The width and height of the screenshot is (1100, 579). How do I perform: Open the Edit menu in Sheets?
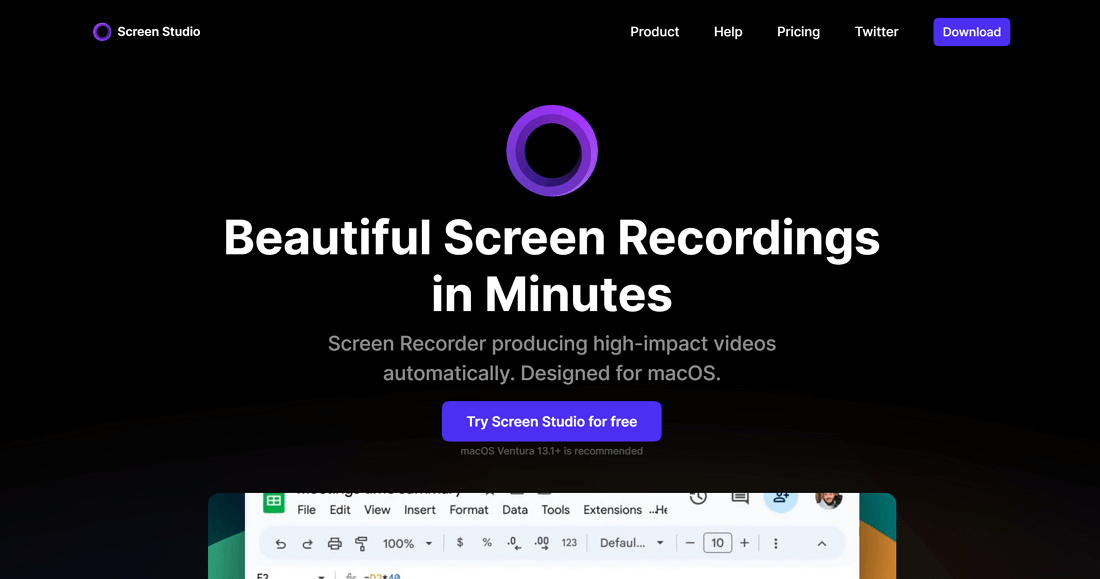tap(340, 510)
